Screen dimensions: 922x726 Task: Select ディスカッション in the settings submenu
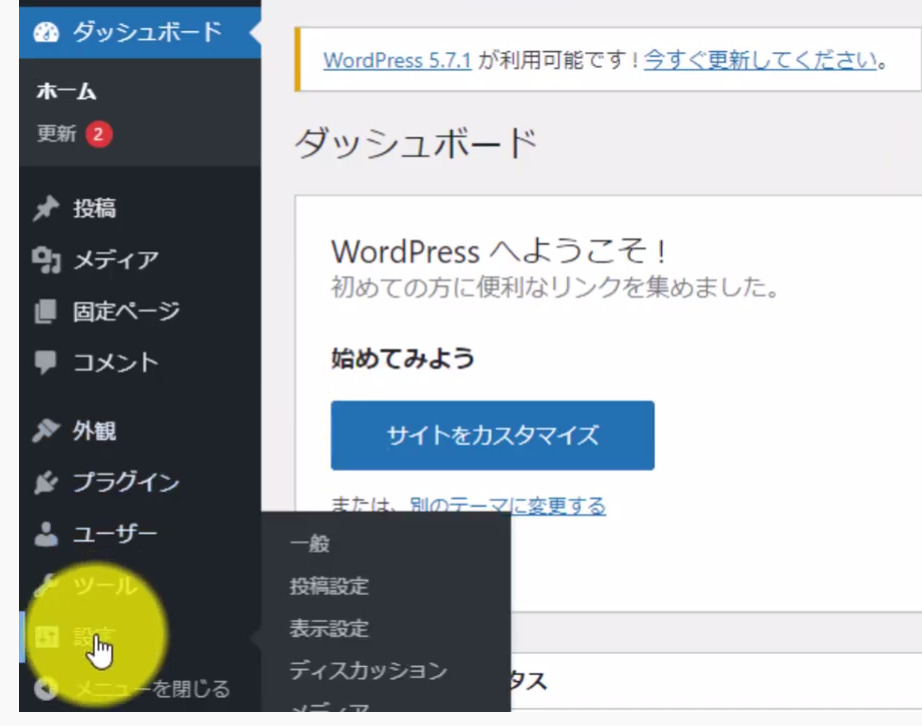[369, 671]
